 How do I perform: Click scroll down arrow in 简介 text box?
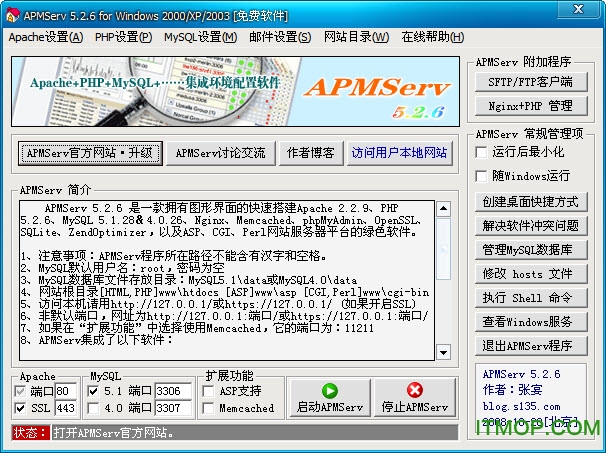point(443,352)
